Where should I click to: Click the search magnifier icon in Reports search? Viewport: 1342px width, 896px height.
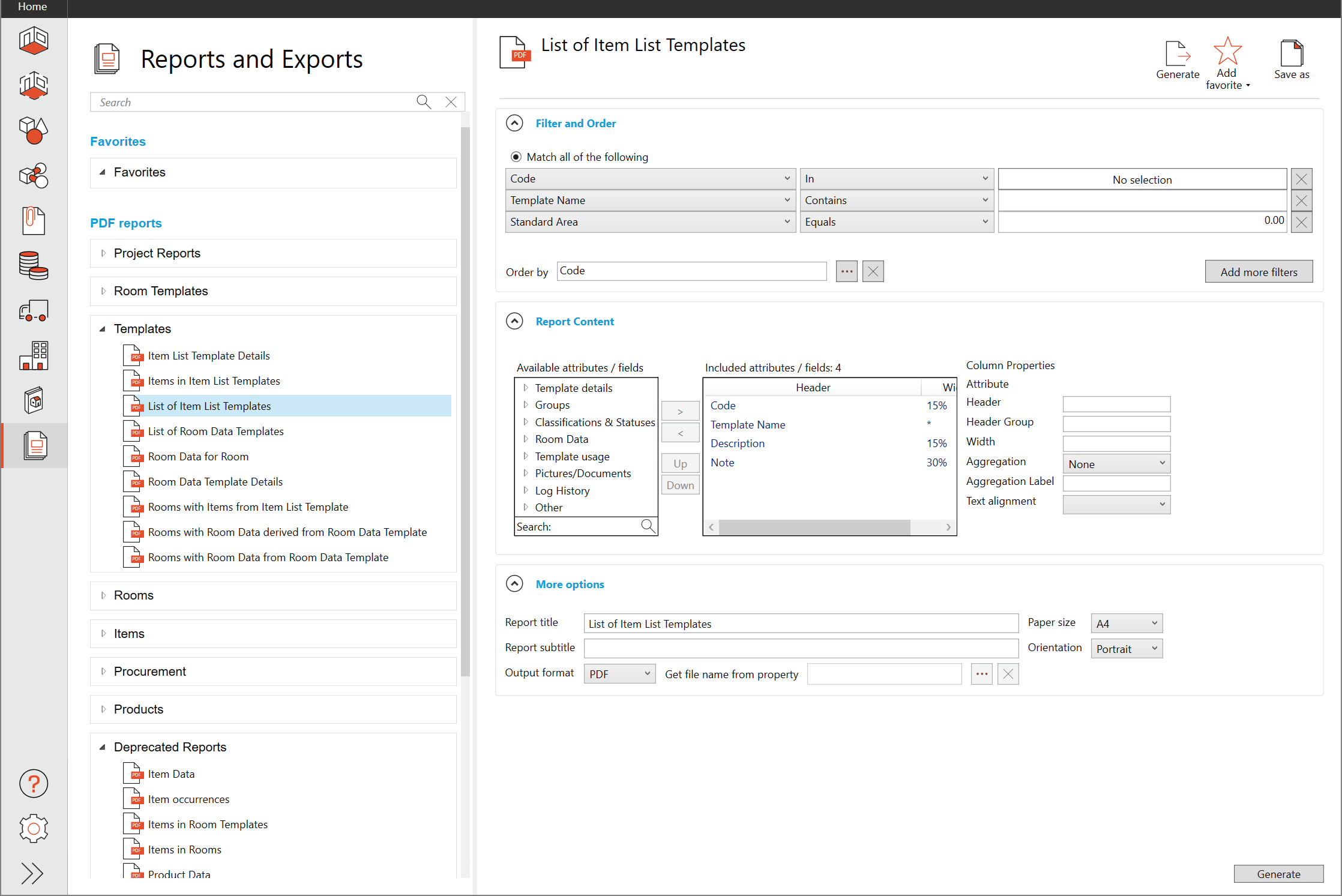tap(424, 102)
